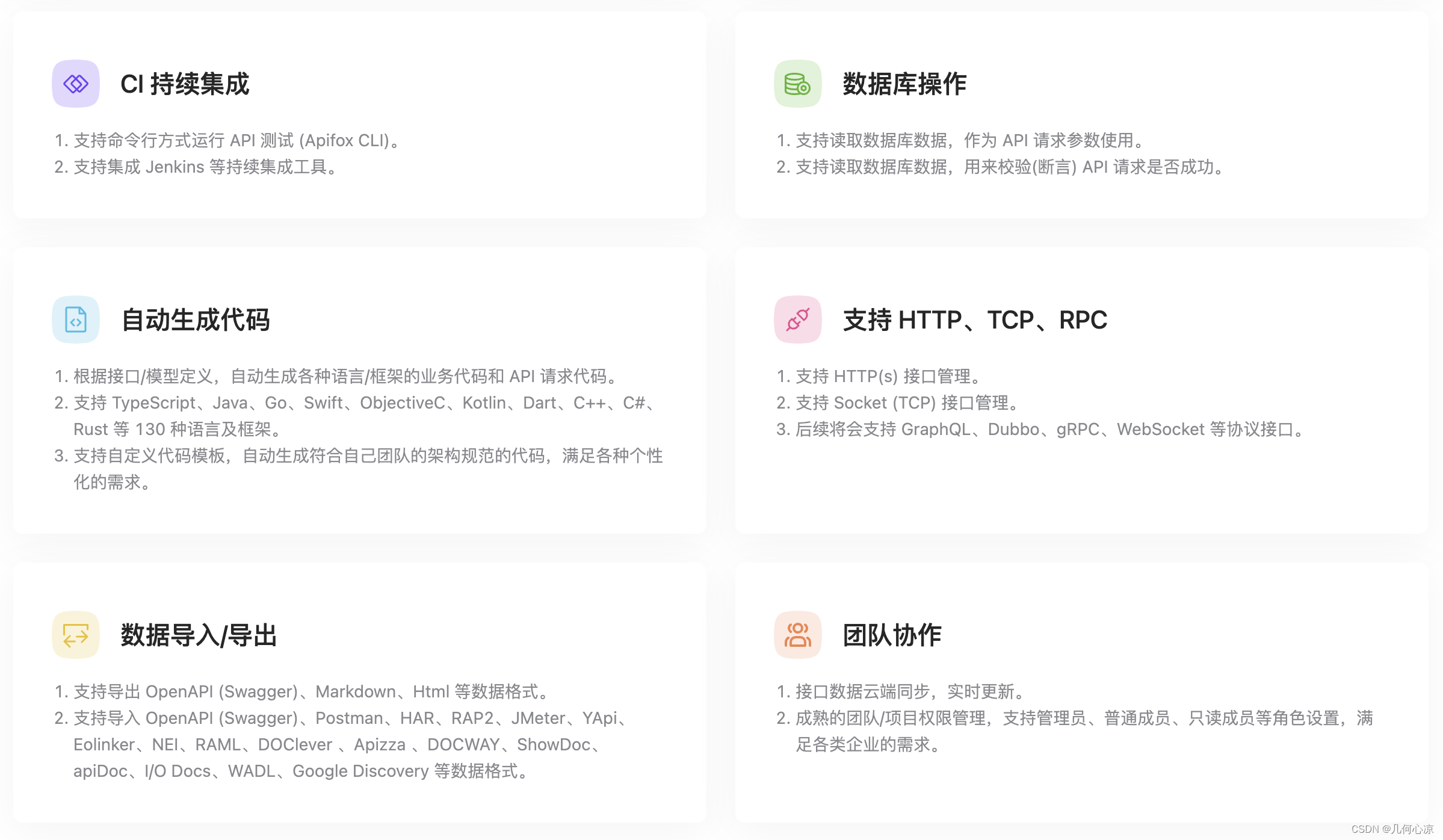Click the 断言 database validation item
The height and width of the screenshot is (840, 1443).
tap(1001, 167)
